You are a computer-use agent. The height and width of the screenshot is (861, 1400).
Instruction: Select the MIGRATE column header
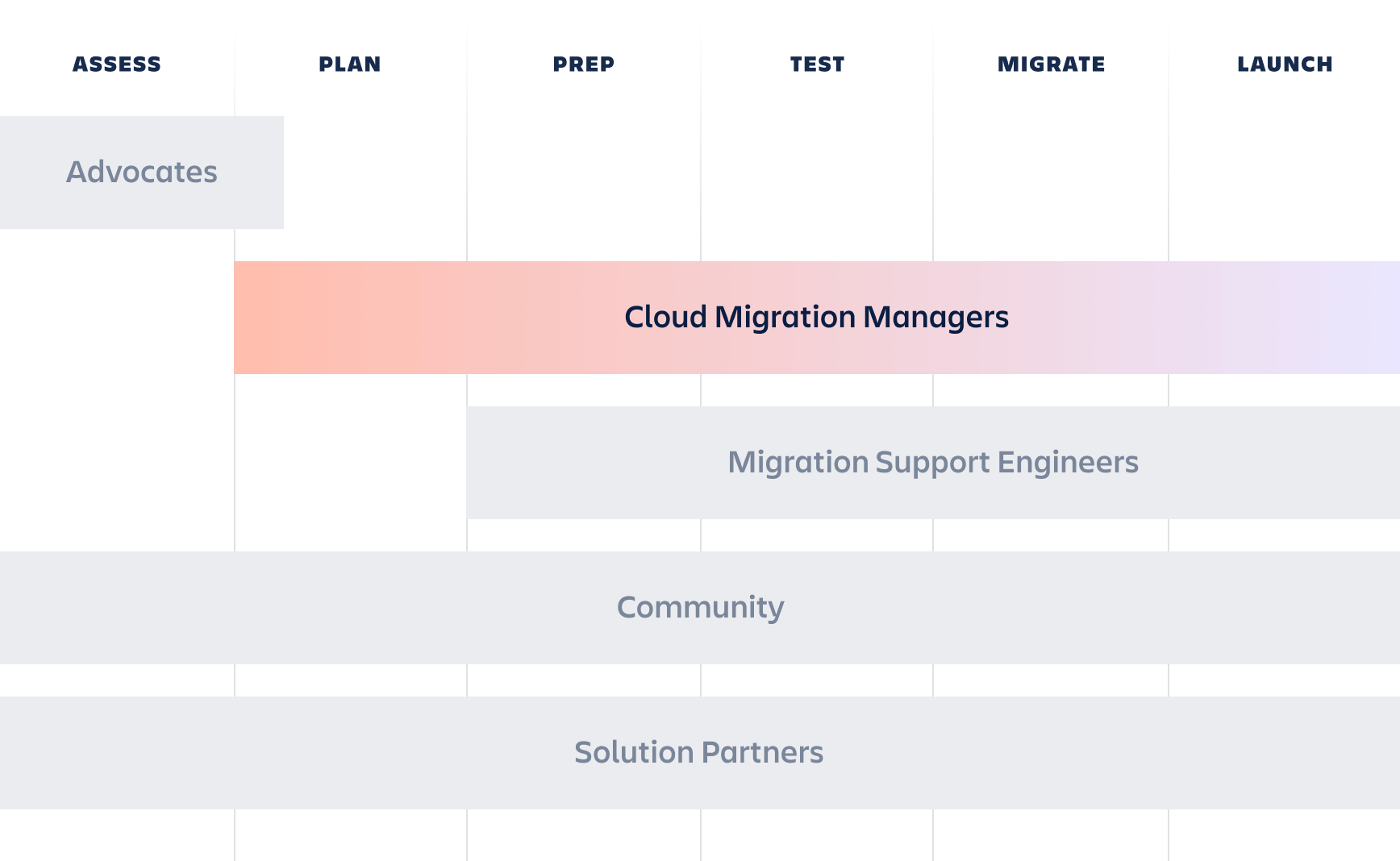pos(1051,64)
